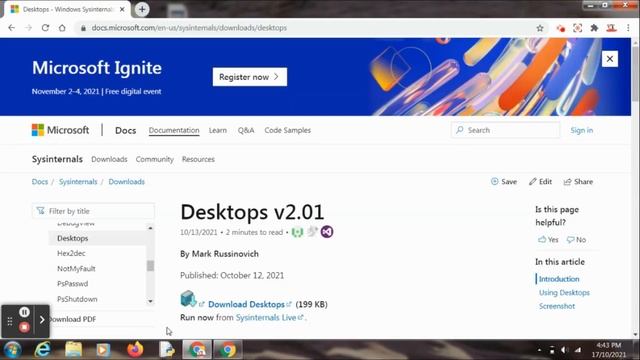
Task: Open Sysinternals Community menu
Action: pyautogui.click(x=154, y=159)
